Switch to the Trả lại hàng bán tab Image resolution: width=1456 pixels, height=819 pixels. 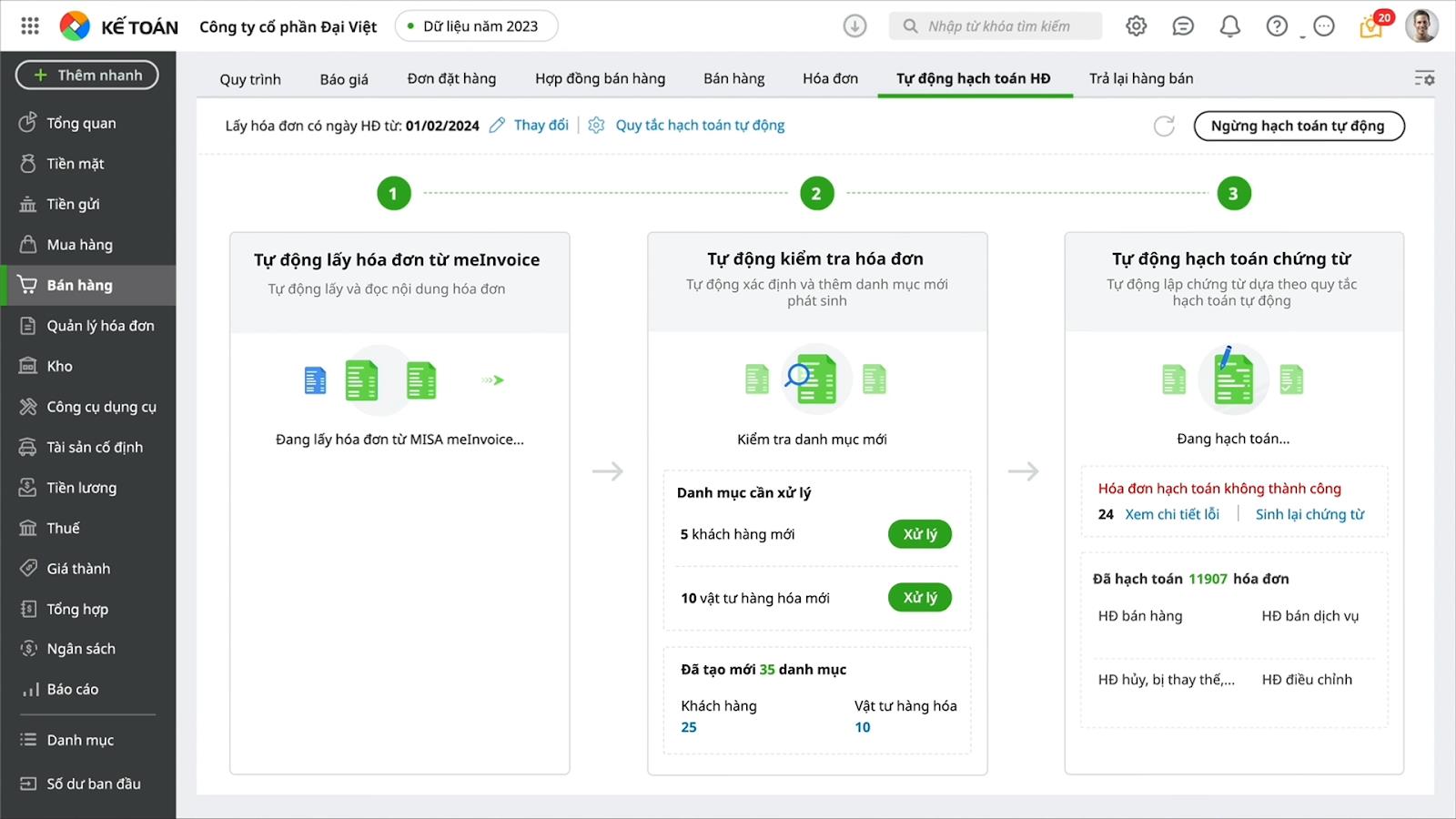1141,78
